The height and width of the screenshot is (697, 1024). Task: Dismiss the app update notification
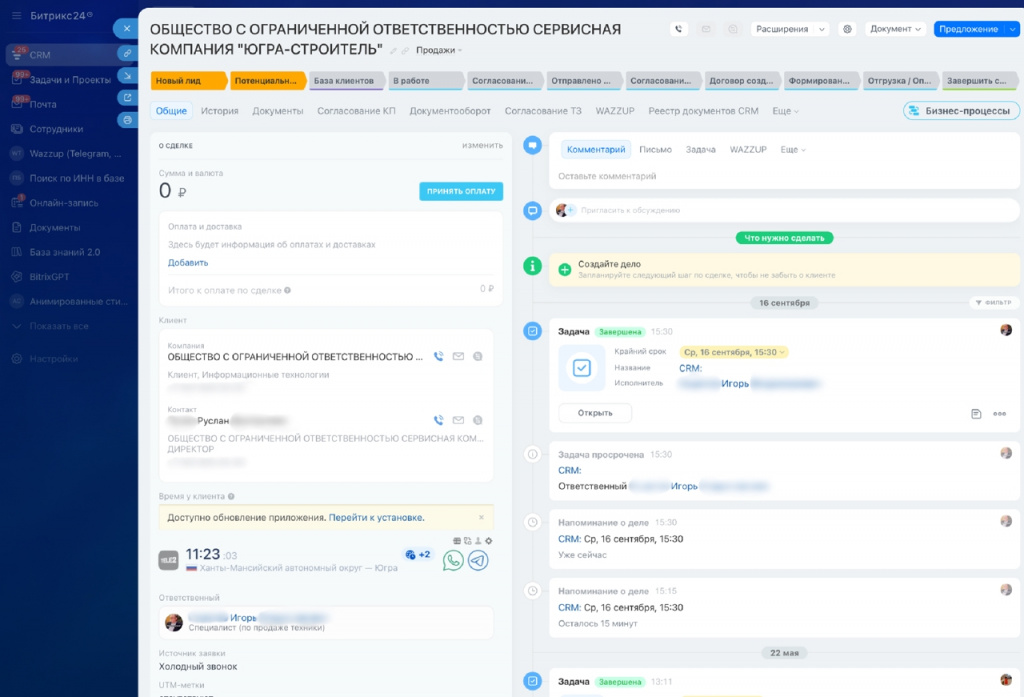pyautogui.click(x=481, y=517)
